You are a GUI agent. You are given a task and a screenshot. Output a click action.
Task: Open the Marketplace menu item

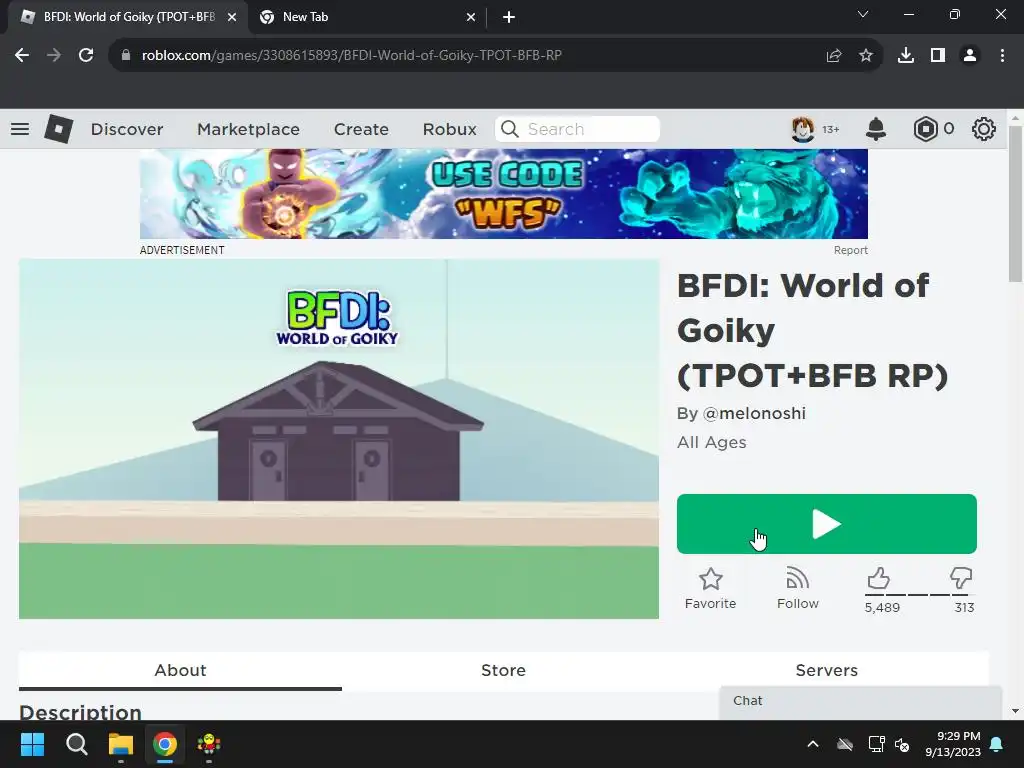248,129
